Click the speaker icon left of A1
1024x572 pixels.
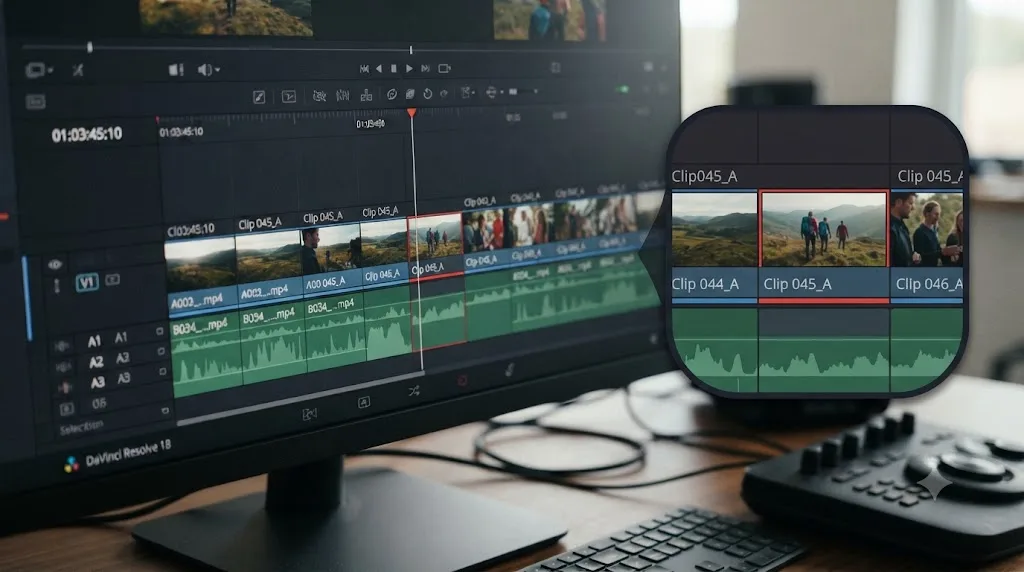coord(63,345)
